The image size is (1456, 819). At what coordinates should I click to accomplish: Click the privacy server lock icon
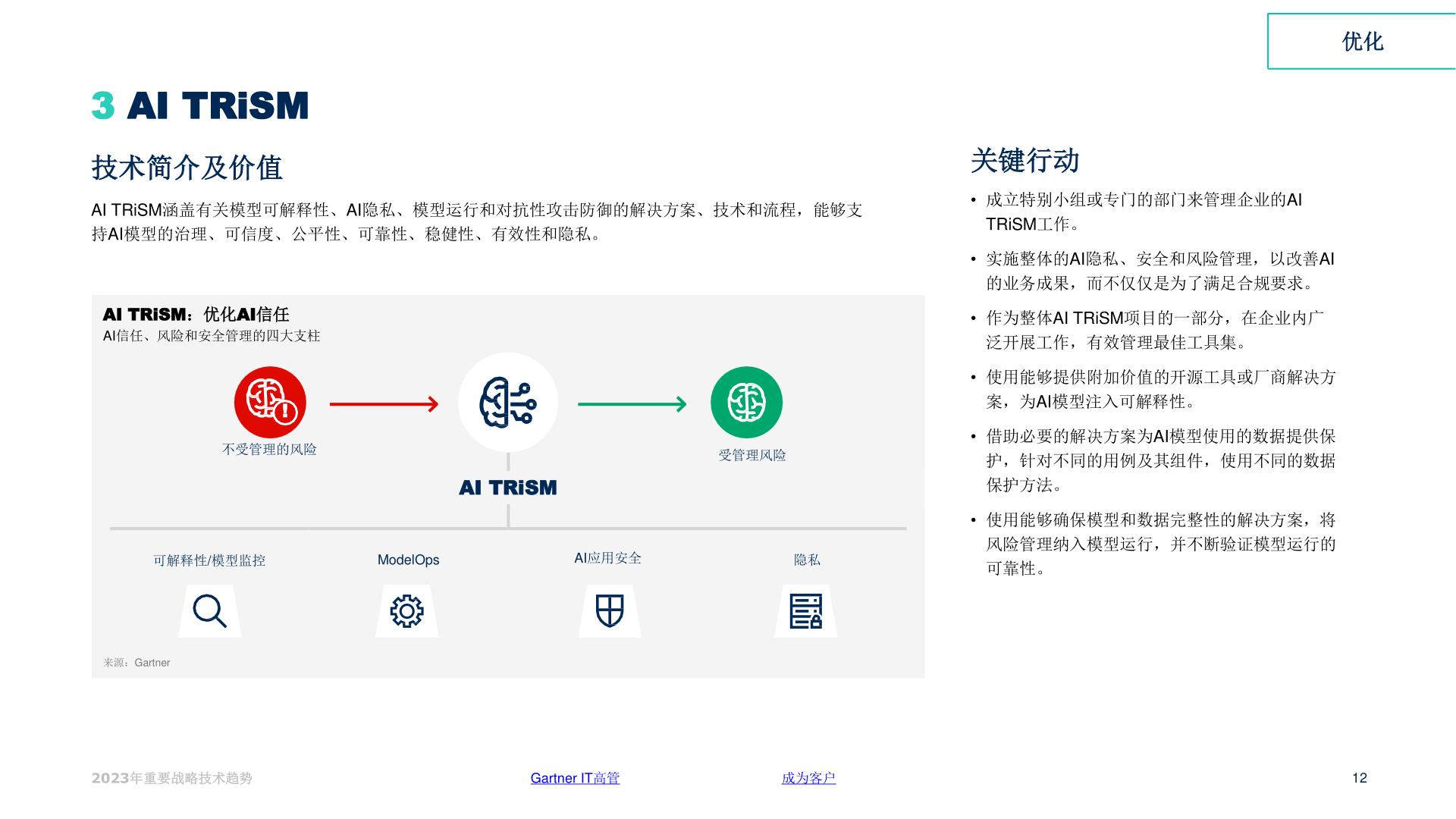tap(806, 611)
